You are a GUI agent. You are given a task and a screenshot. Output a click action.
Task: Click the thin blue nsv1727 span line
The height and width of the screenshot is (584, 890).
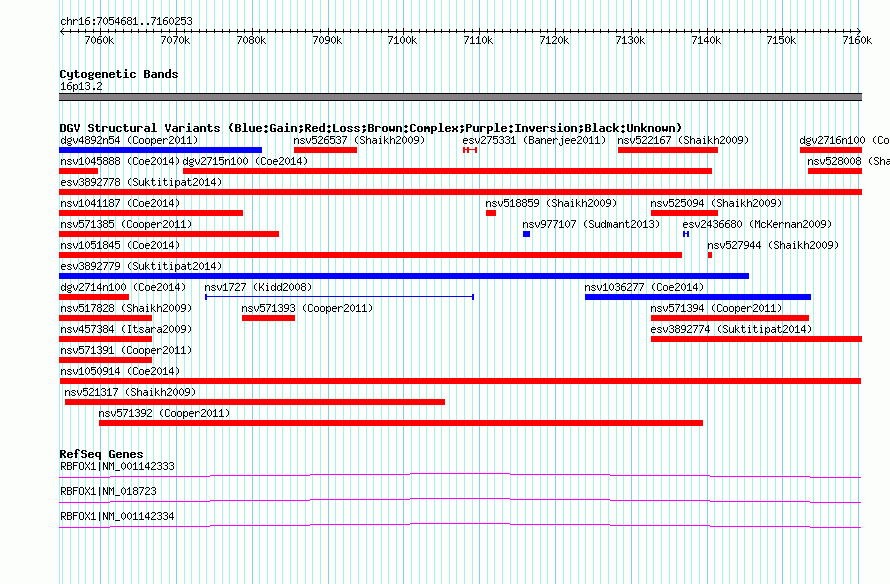pyautogui.click(x=339, y=297)
